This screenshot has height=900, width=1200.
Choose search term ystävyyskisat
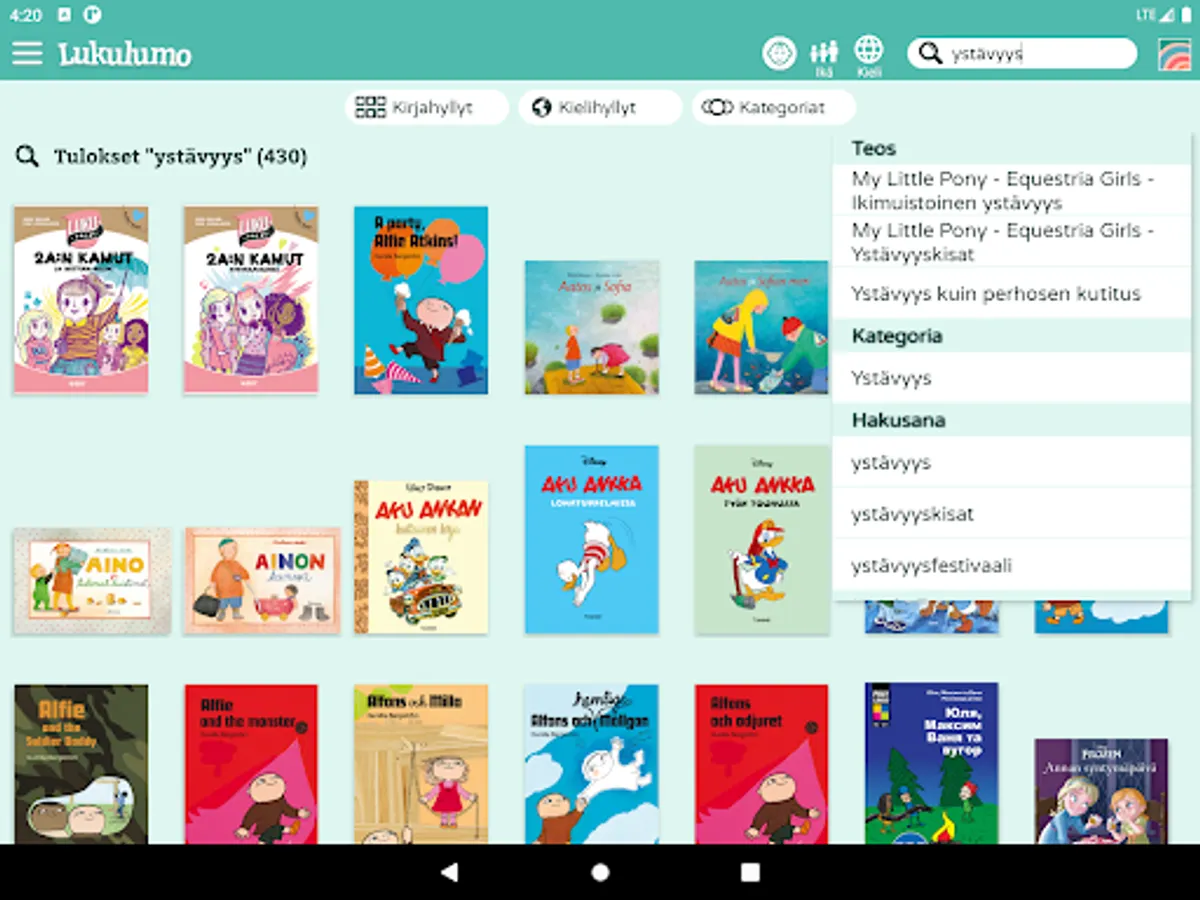coord(1012,514)
